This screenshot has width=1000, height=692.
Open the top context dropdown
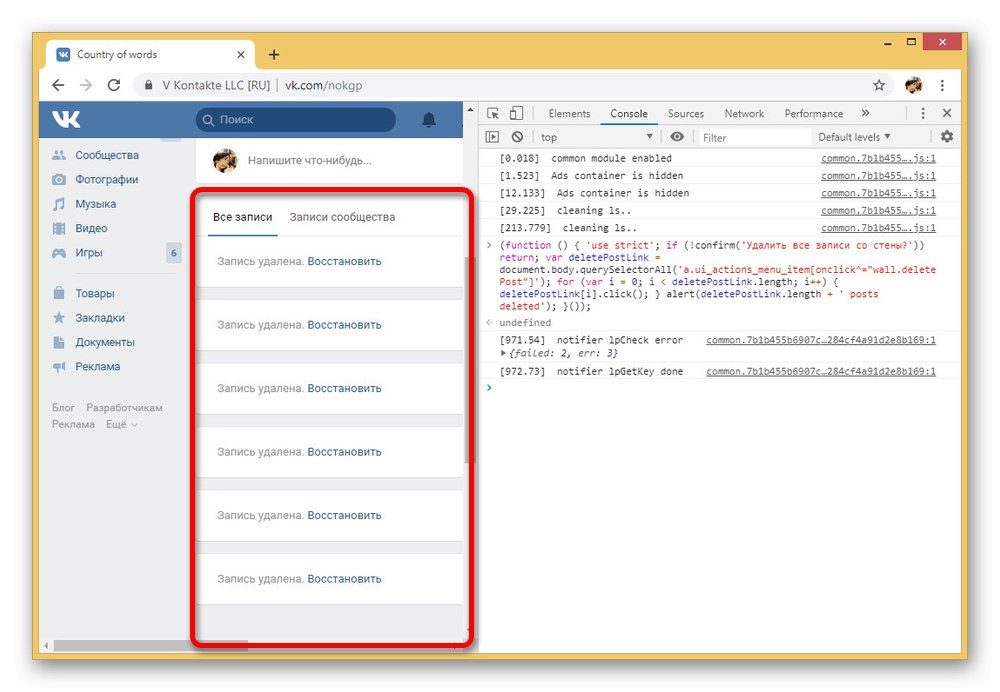coord(596,137)
